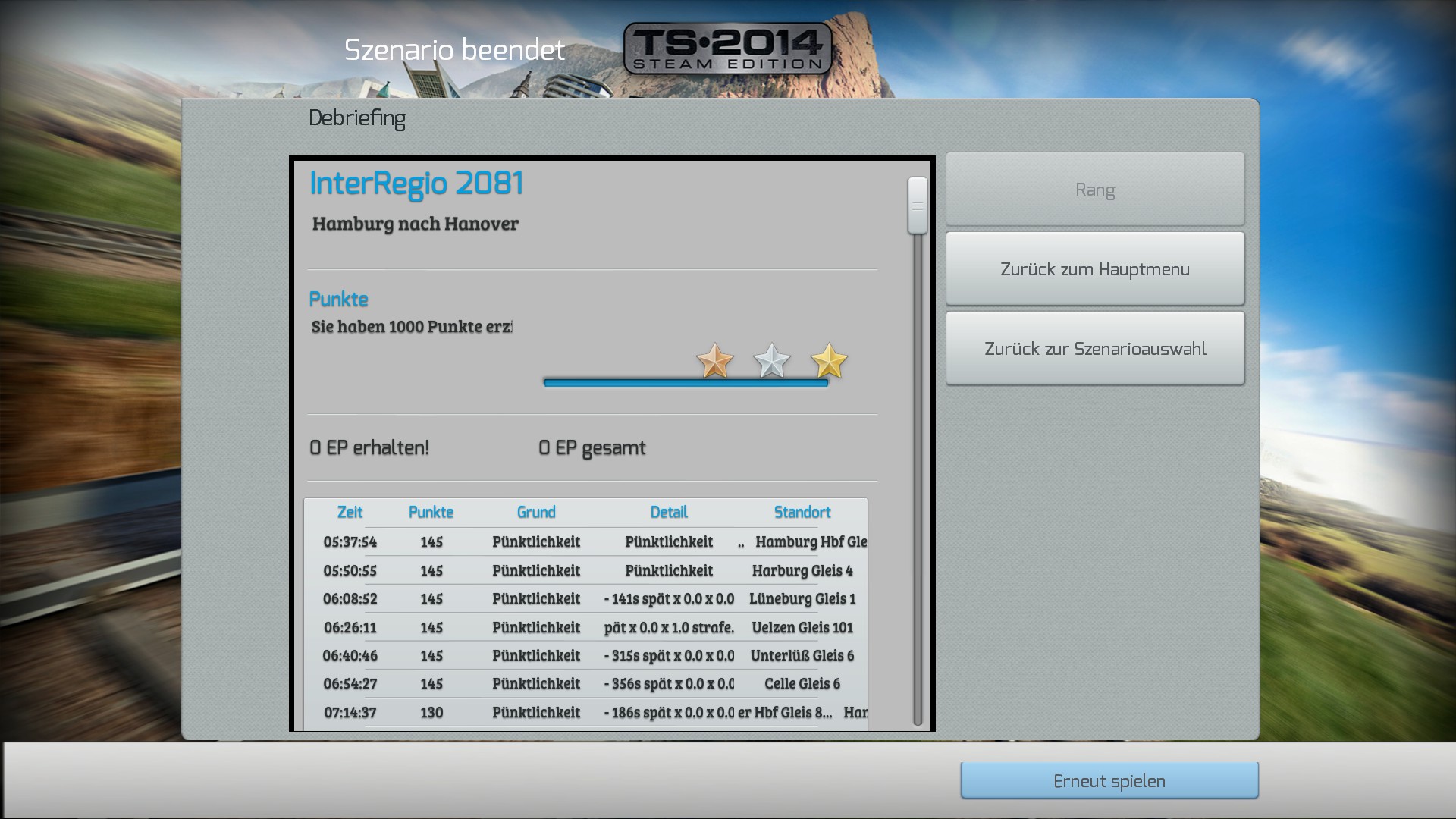This screenshot has height=819, width=1456.
Task: Return via Zurück zum Hauptmenu
Action: tap(1094, 269)
